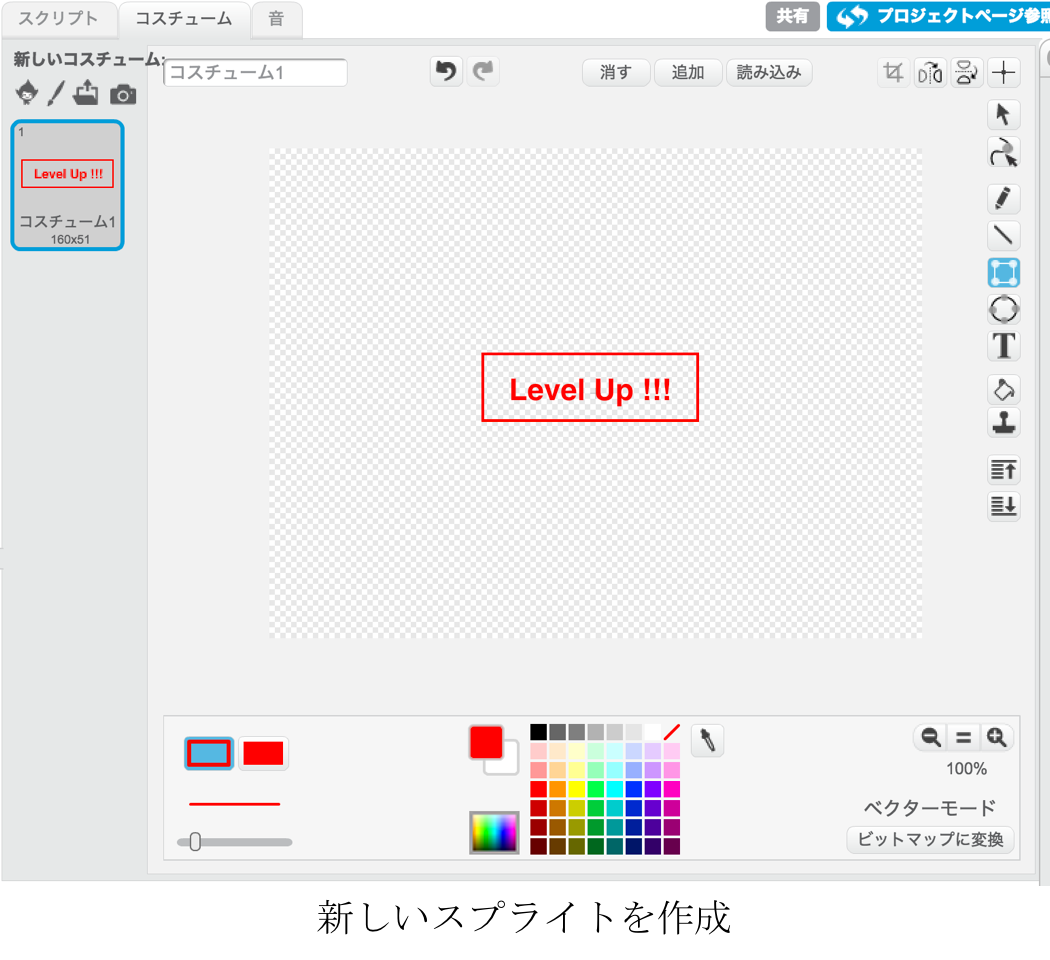Choose costume from library icon
The width and height of the screenshot is (1050, 960).
pos(27,92)
